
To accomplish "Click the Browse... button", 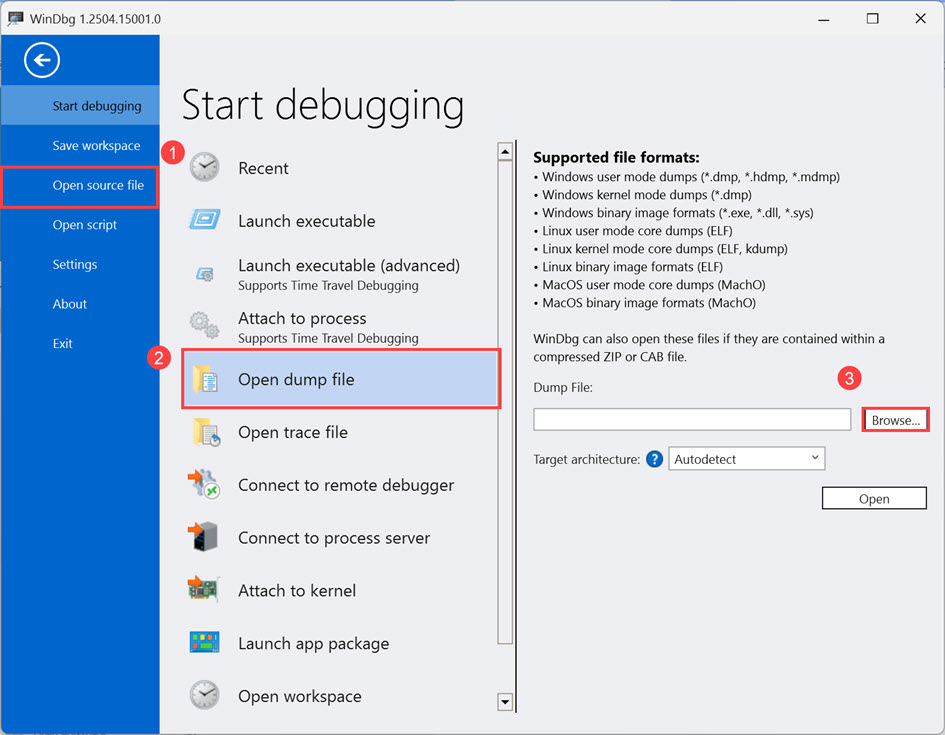I will pos(896,420).
